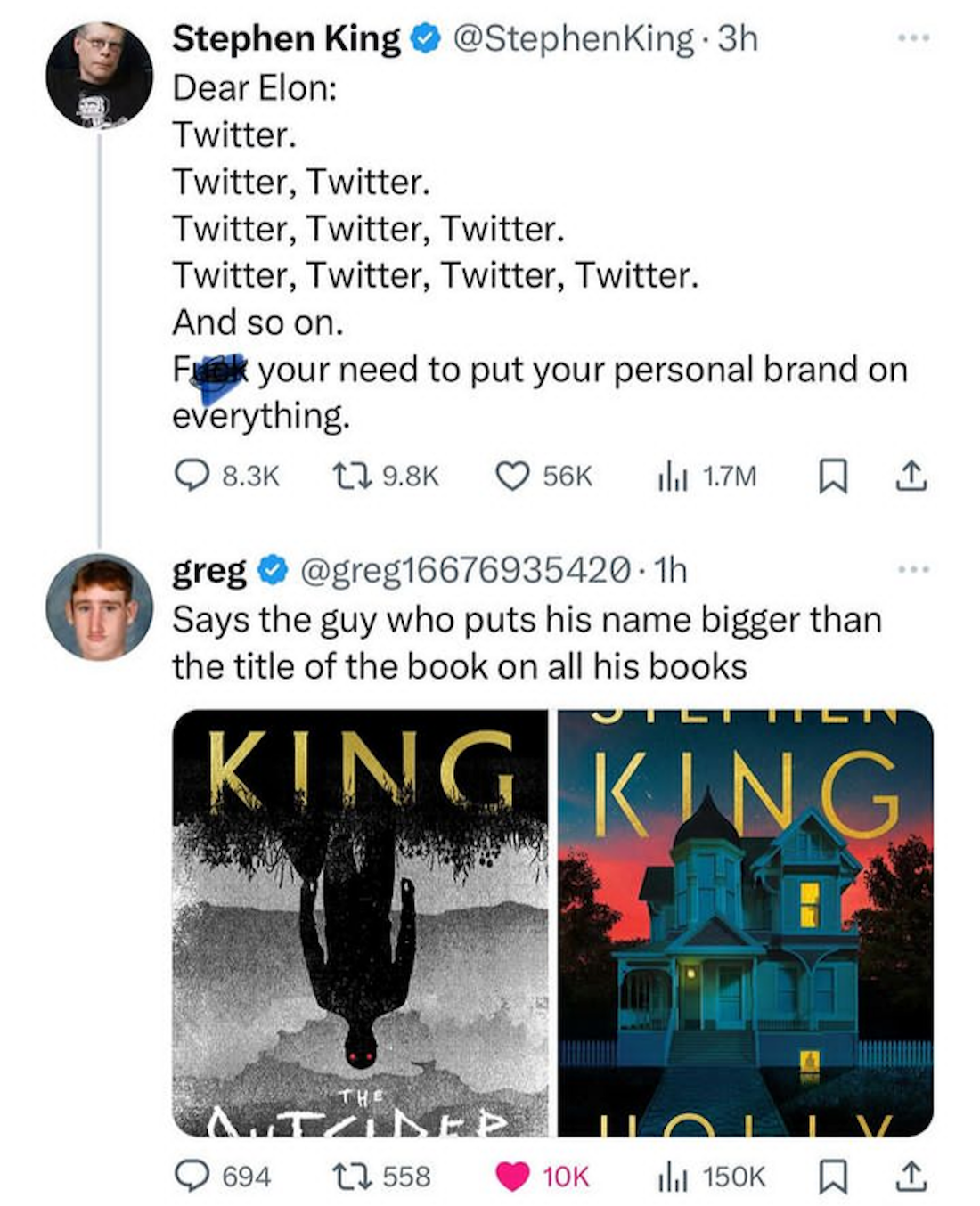Screen dimensions: 980x1206
Task: Reply to Stephen King's tweet
Action: tap(189, 477)
